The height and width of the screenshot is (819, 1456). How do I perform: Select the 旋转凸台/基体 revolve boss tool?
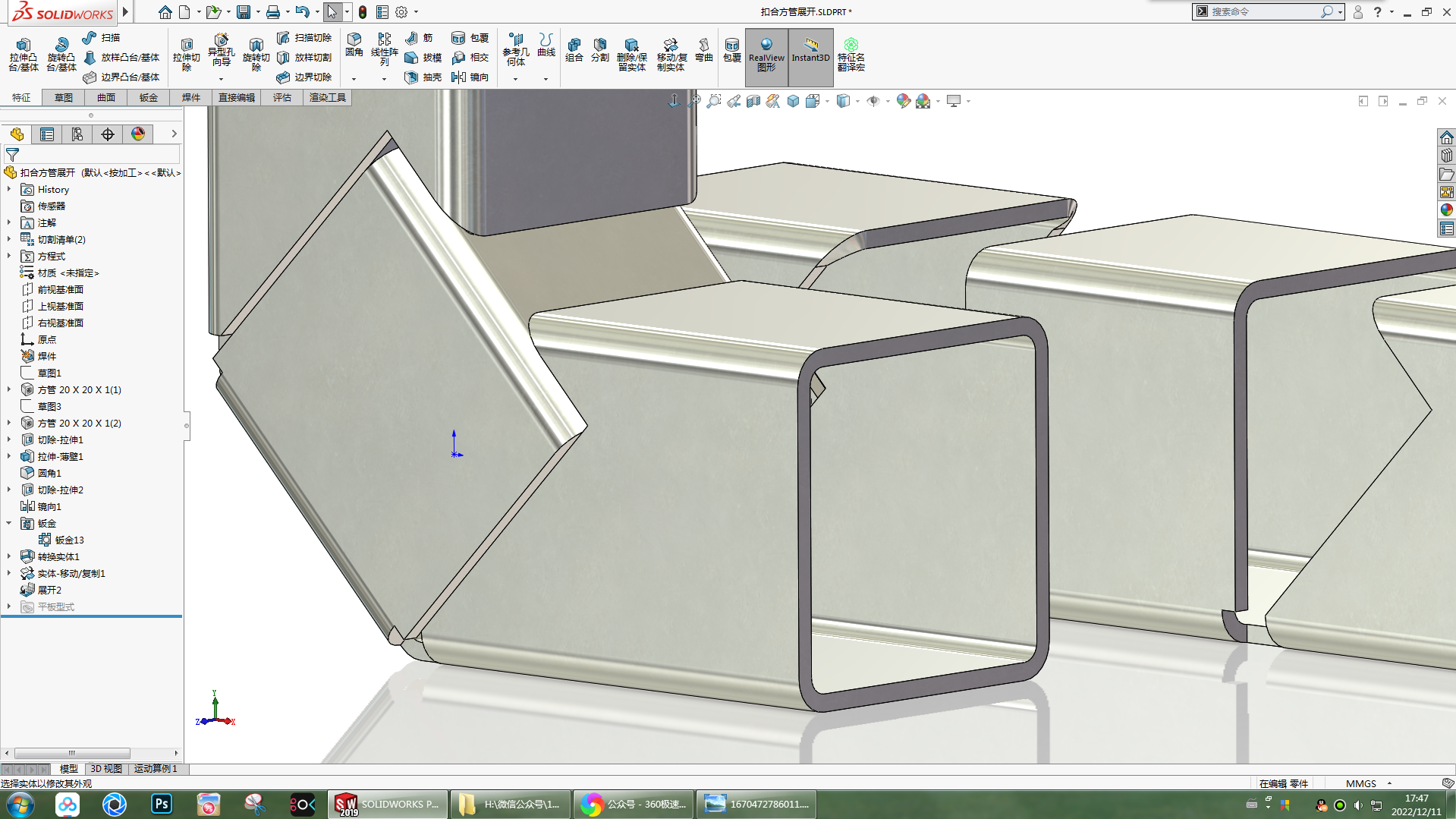click(x=61, y=55)
